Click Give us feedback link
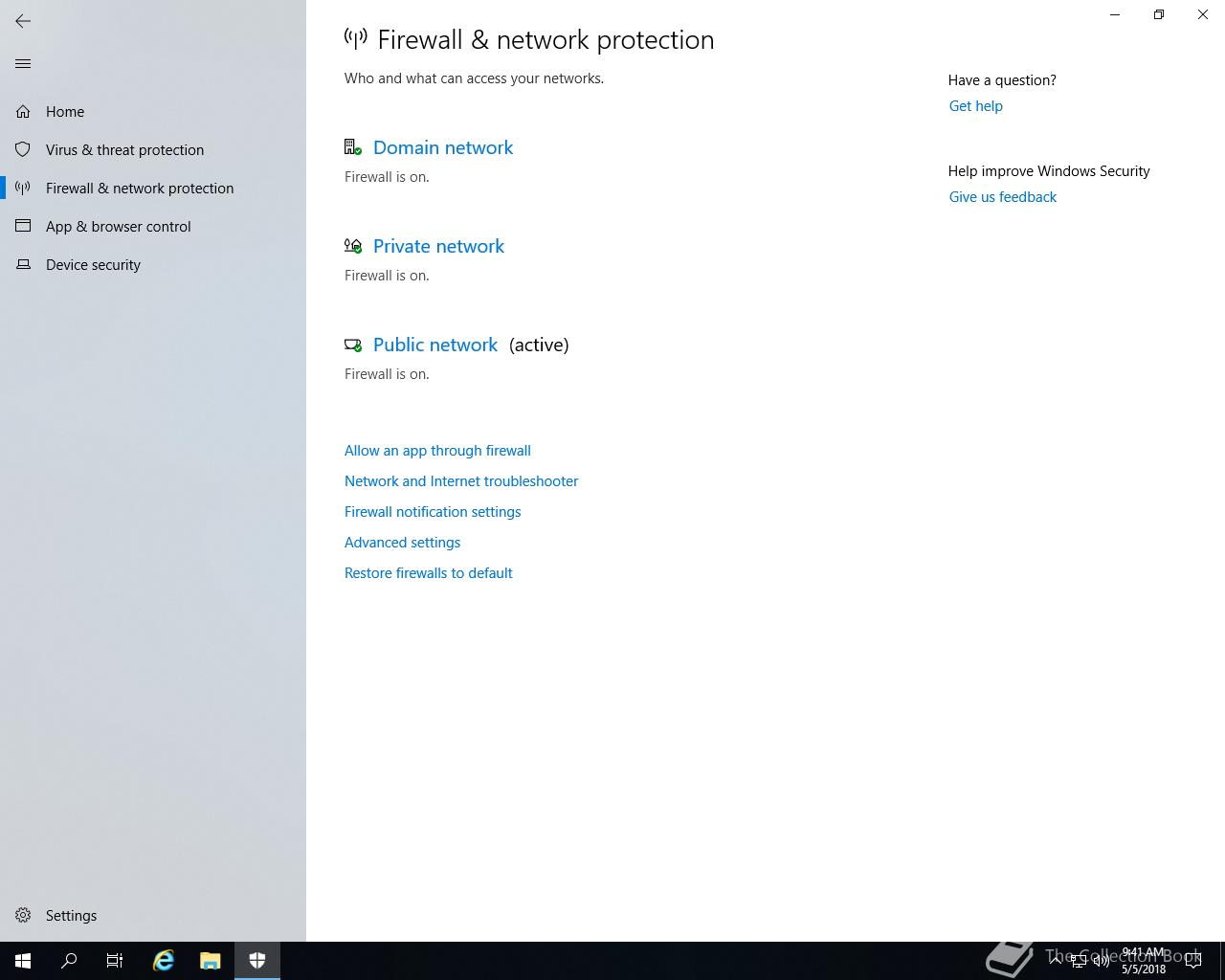1225x980 pixels. click(x=1003, y=197)
